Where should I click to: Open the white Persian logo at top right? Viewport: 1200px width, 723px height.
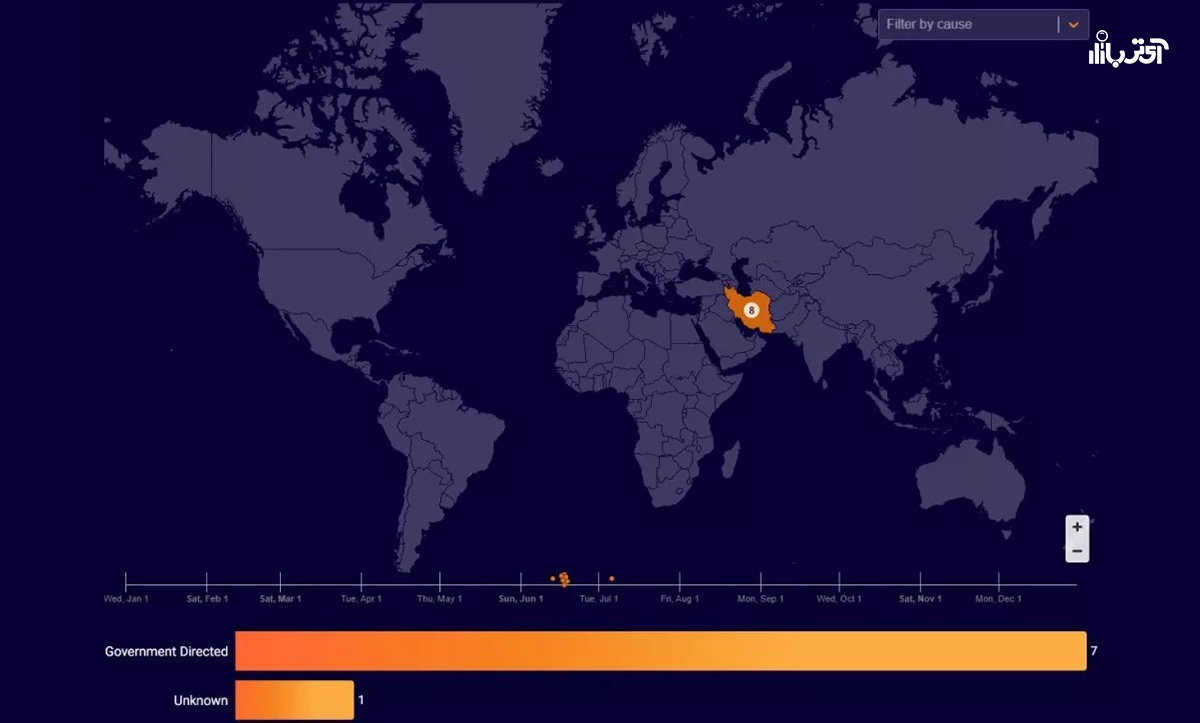click(x=1127, y=50)
